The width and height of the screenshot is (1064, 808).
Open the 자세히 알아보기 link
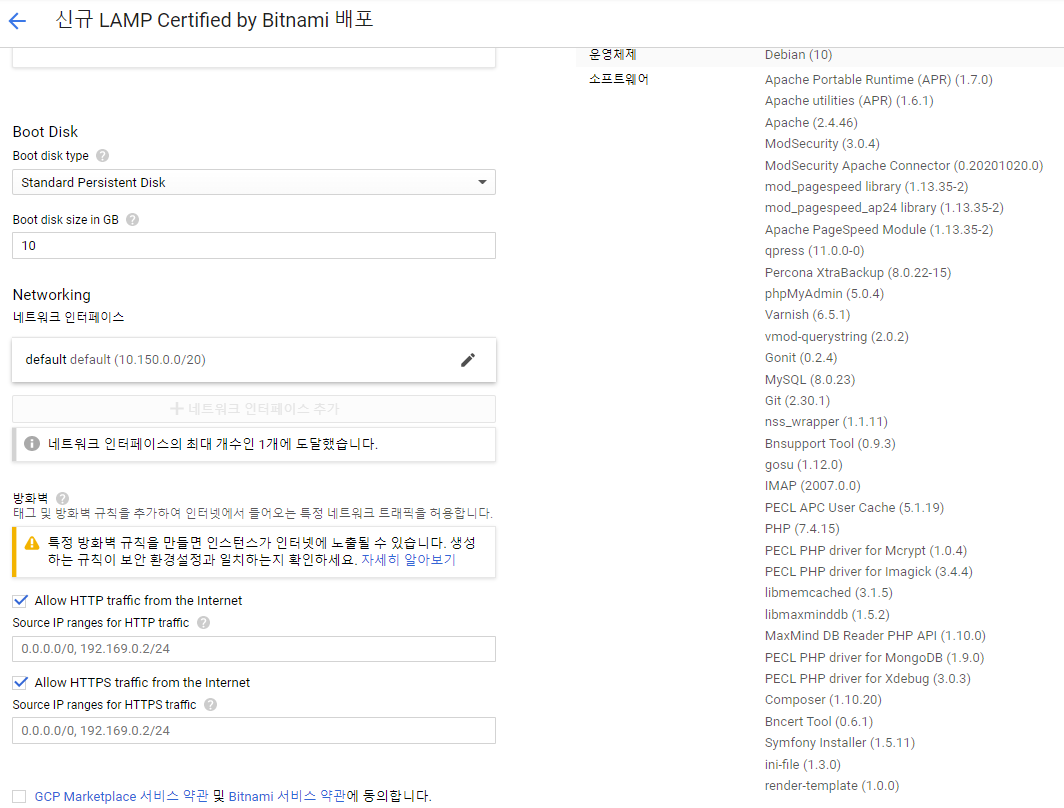pos(408,560)
